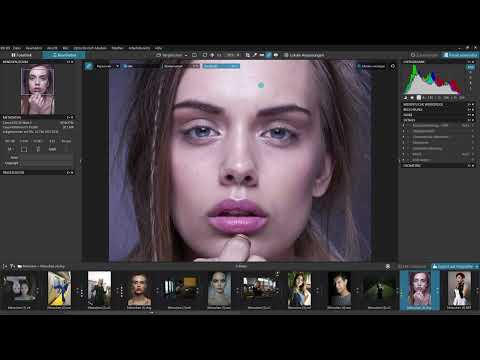Toggle highlight clipping icon below histogram
This screenshot has width=480, height=360.
pyautogui.click(x=412, y=98)
